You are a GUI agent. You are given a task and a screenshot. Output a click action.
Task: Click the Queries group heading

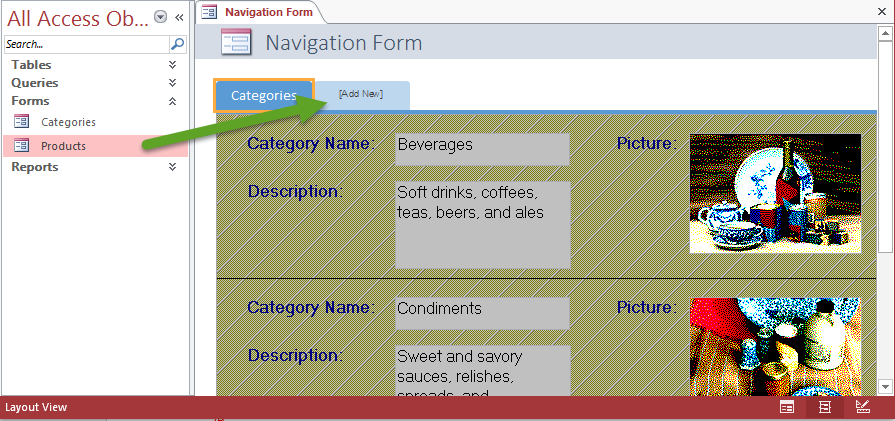click(35, 83)
